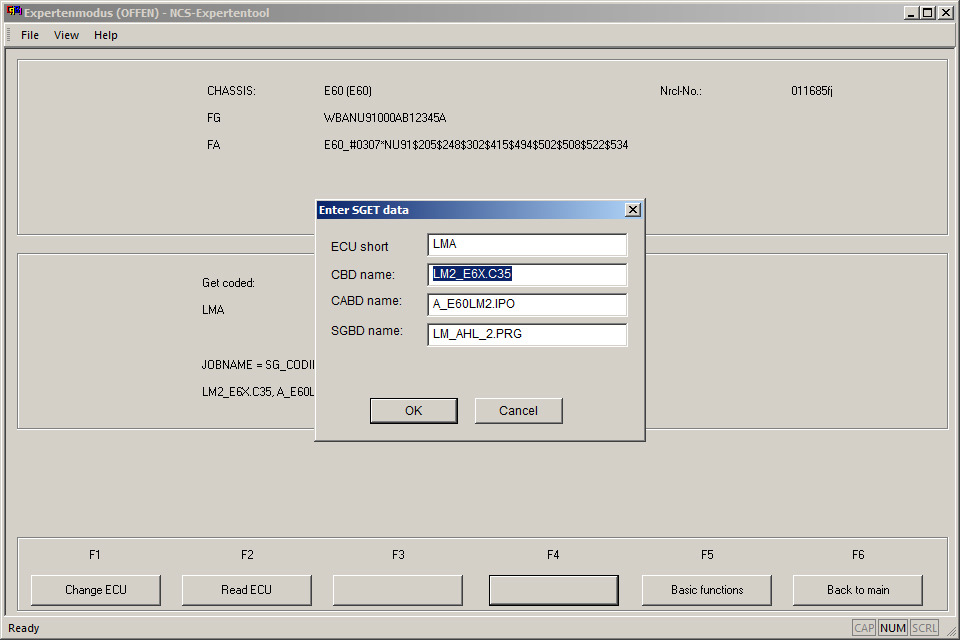Open the View menu
The image size is (960, 640).
point(66,36)
